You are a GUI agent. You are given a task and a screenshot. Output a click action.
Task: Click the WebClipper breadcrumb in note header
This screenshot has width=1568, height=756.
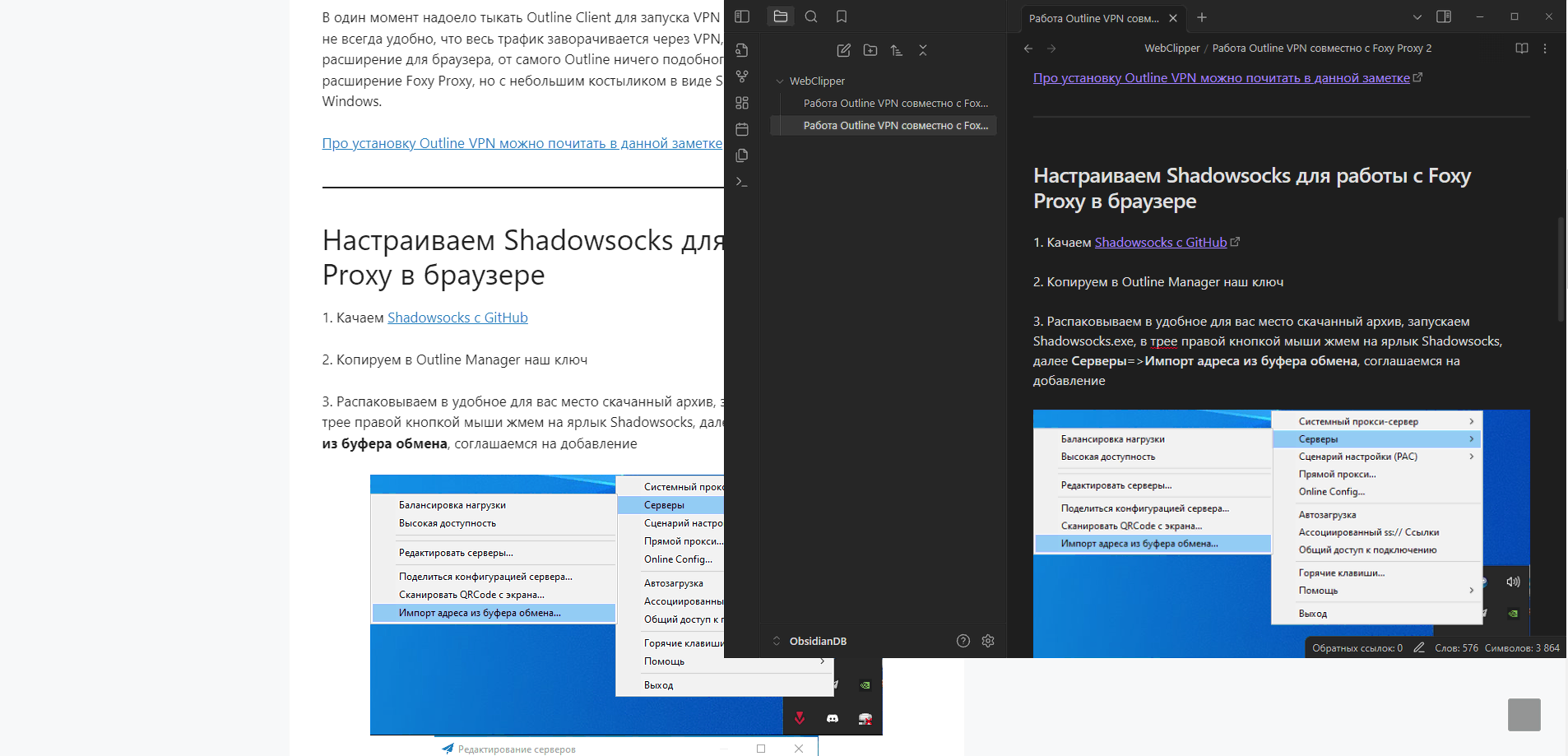[1171, 49]
